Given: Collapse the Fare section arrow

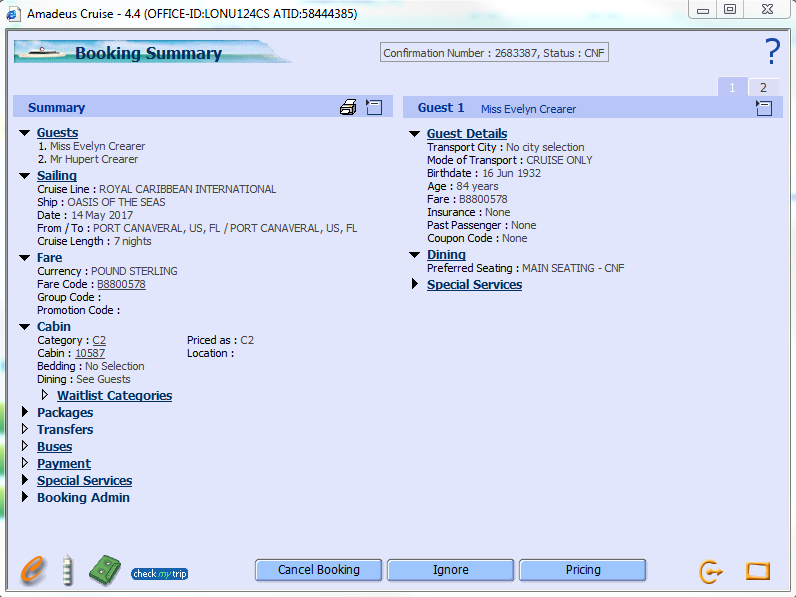Looking at the screenshot, I should coord(24,258).
